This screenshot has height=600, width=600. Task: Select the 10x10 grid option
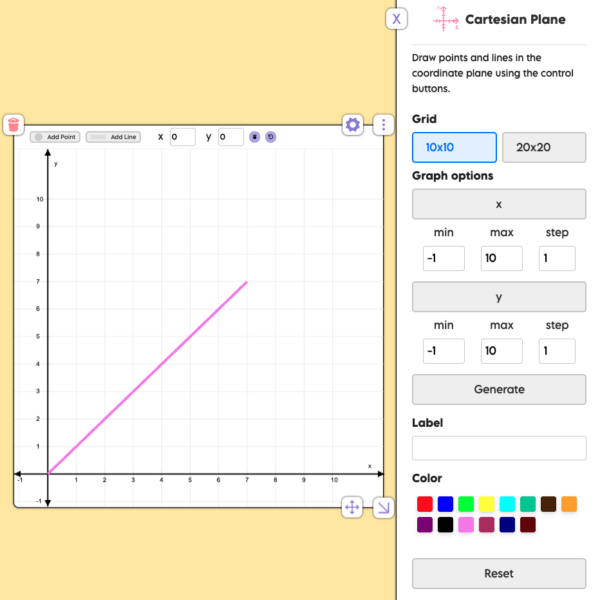(454, 147)
